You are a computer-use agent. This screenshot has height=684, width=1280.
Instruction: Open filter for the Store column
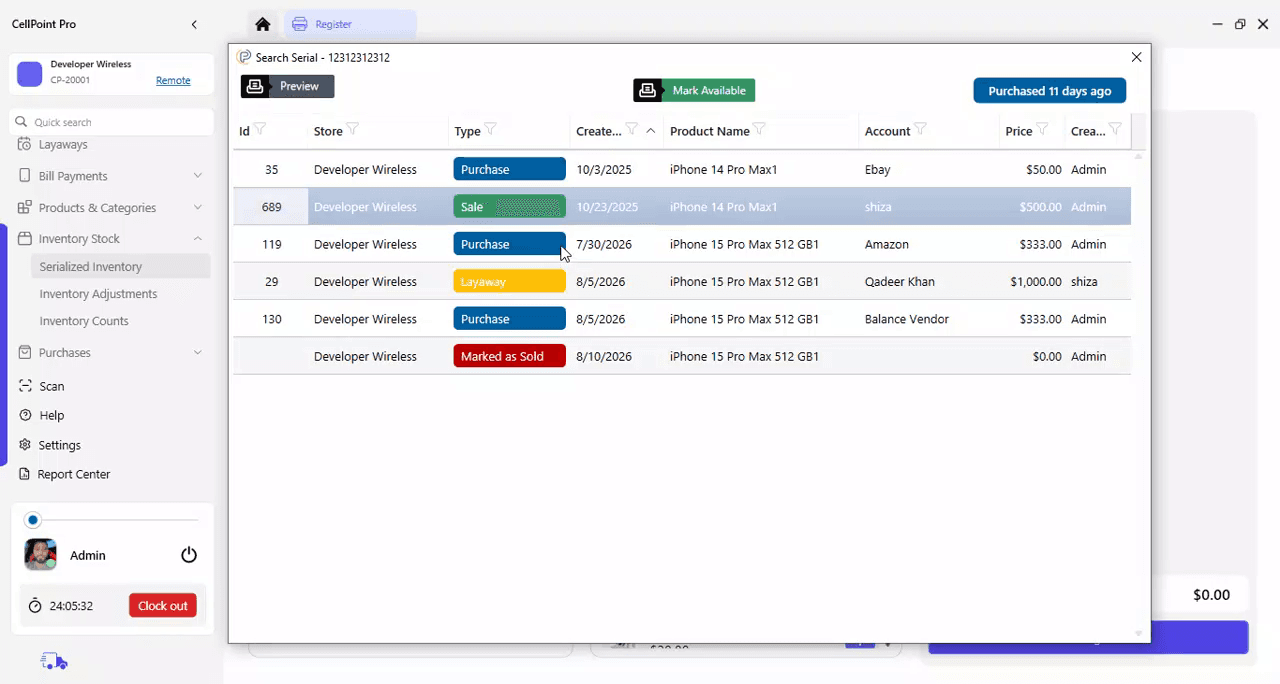352,129
